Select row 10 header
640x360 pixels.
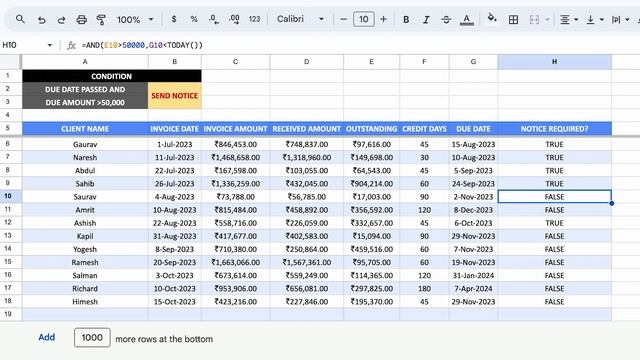click(8, 196)
